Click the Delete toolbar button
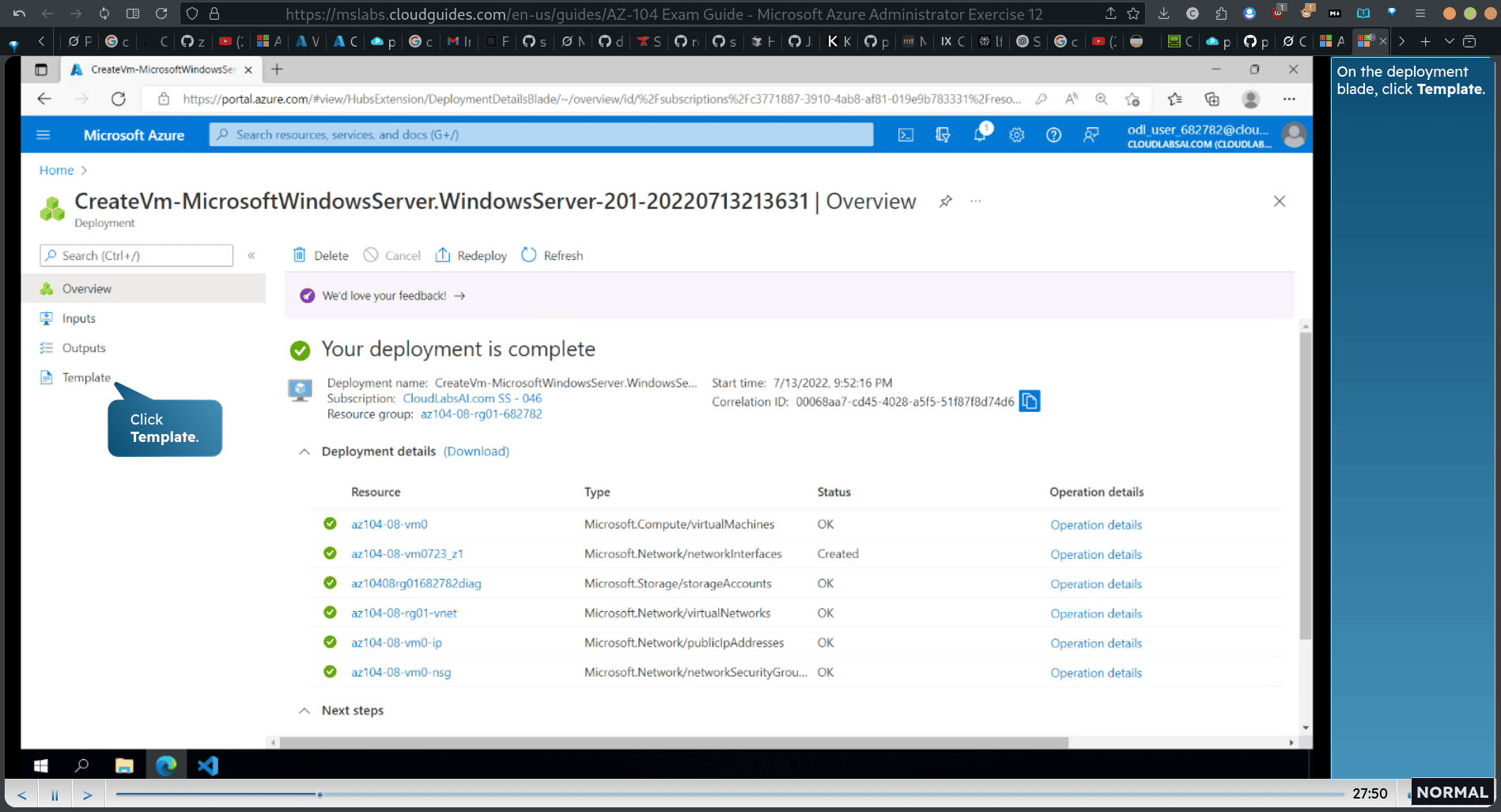This screenshot has width=1501, height=812. (x=320, y=255)
